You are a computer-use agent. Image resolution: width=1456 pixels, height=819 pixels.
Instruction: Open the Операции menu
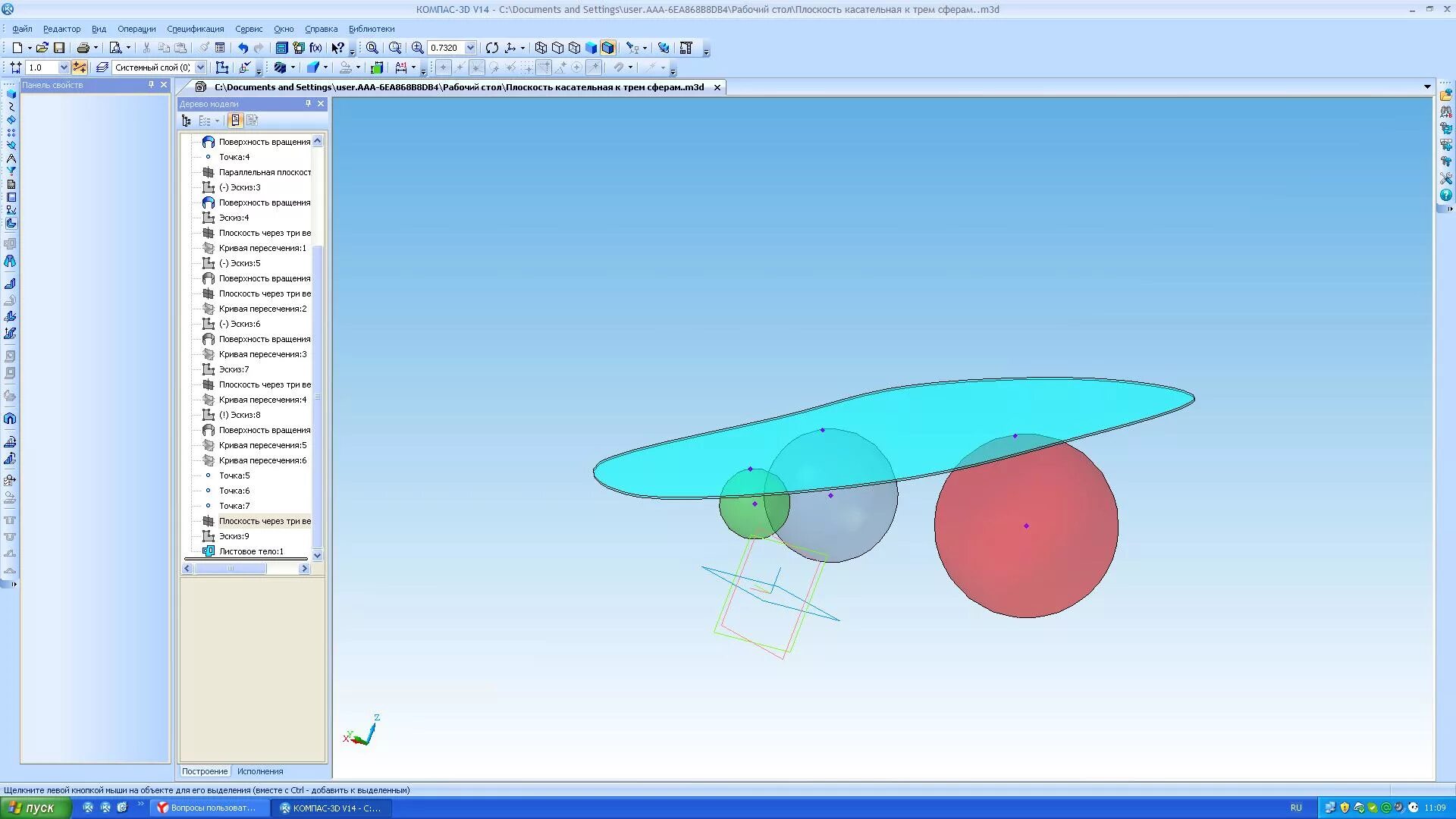coord(136,29)
